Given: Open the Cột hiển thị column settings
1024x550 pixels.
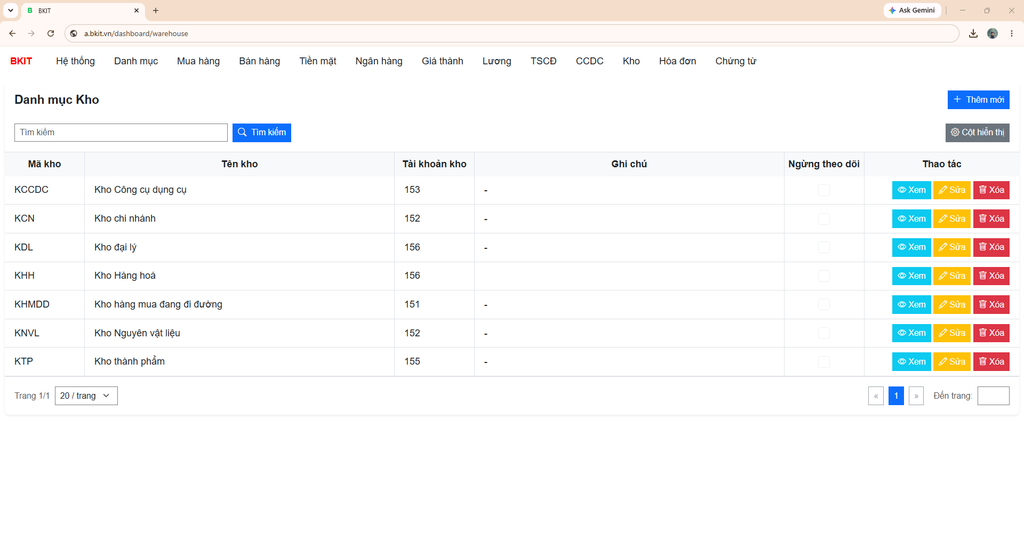Looking at the screenshot, I should [x=977, y=133].
